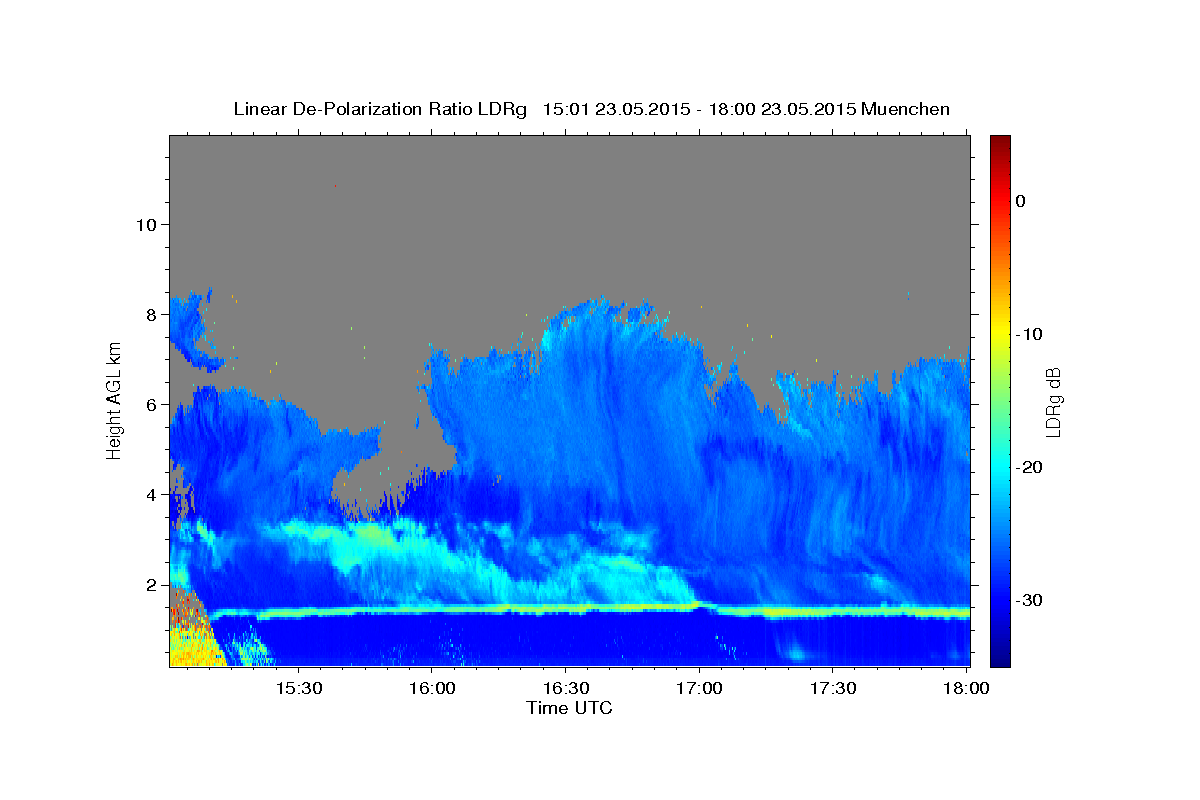Click the colorbar value label -30
The height and width of the screenshot is (800, 1200).
tap(1029, 600)
